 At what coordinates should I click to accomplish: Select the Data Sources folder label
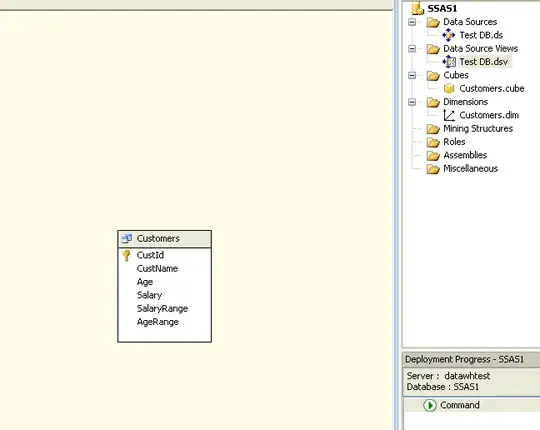(470, 22)
